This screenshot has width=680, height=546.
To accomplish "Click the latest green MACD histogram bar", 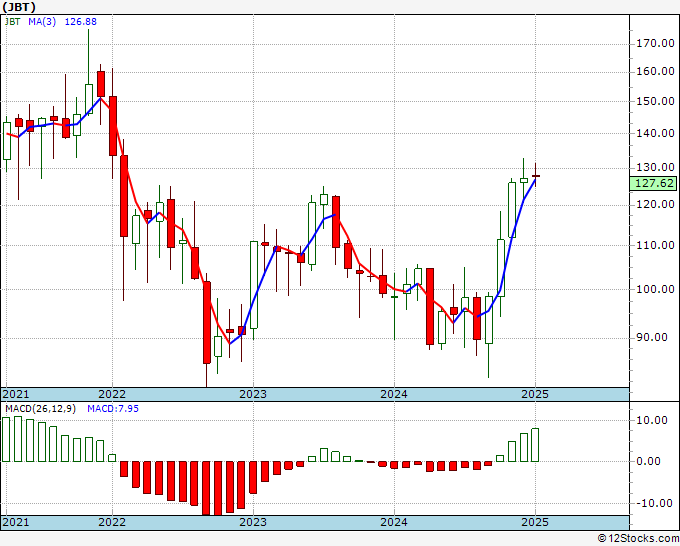I will (535, 445).
